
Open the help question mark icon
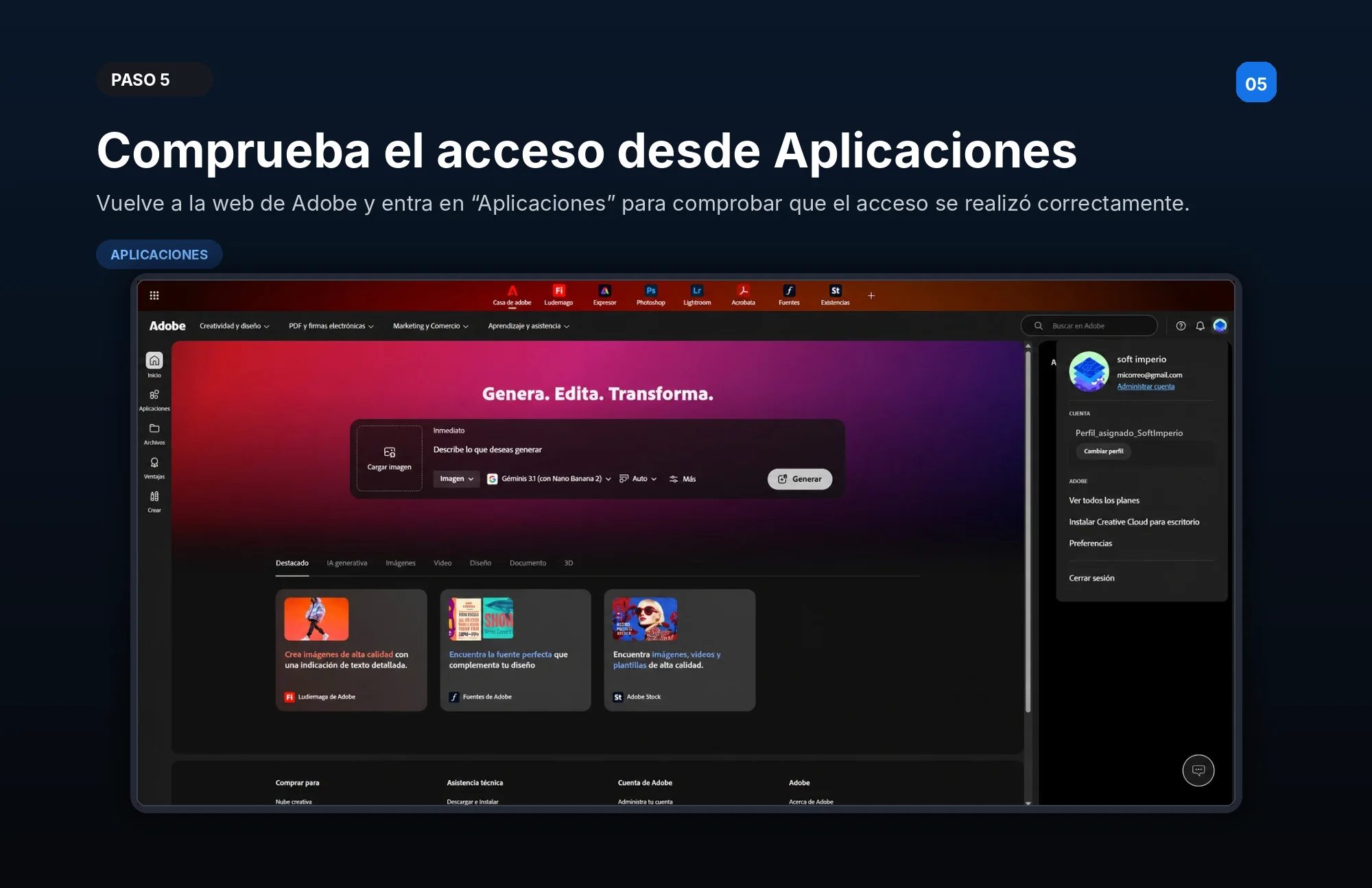tap(1181, 326)
